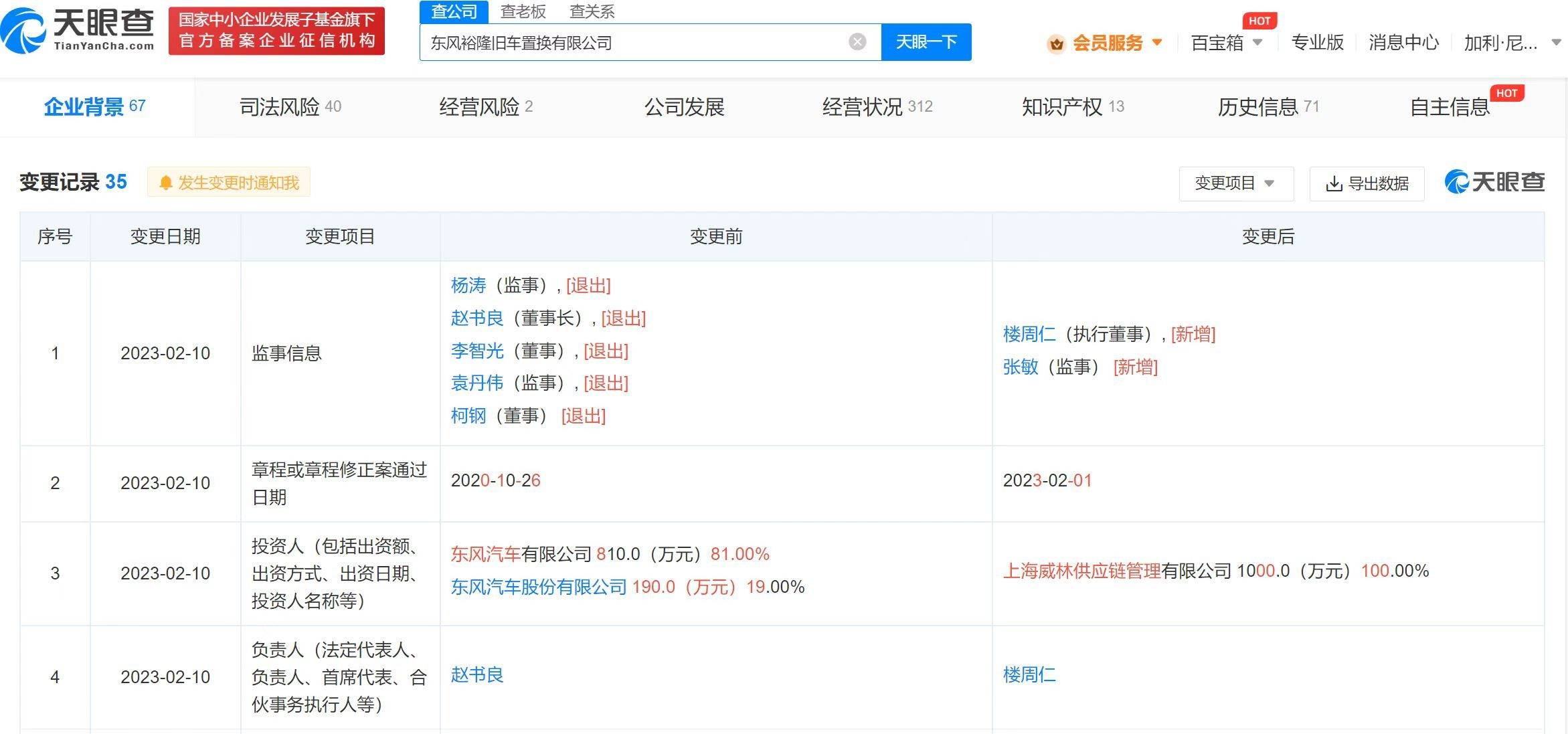
Task: Expand the 百宝箱 menu
Action: tap(1227, 43)
